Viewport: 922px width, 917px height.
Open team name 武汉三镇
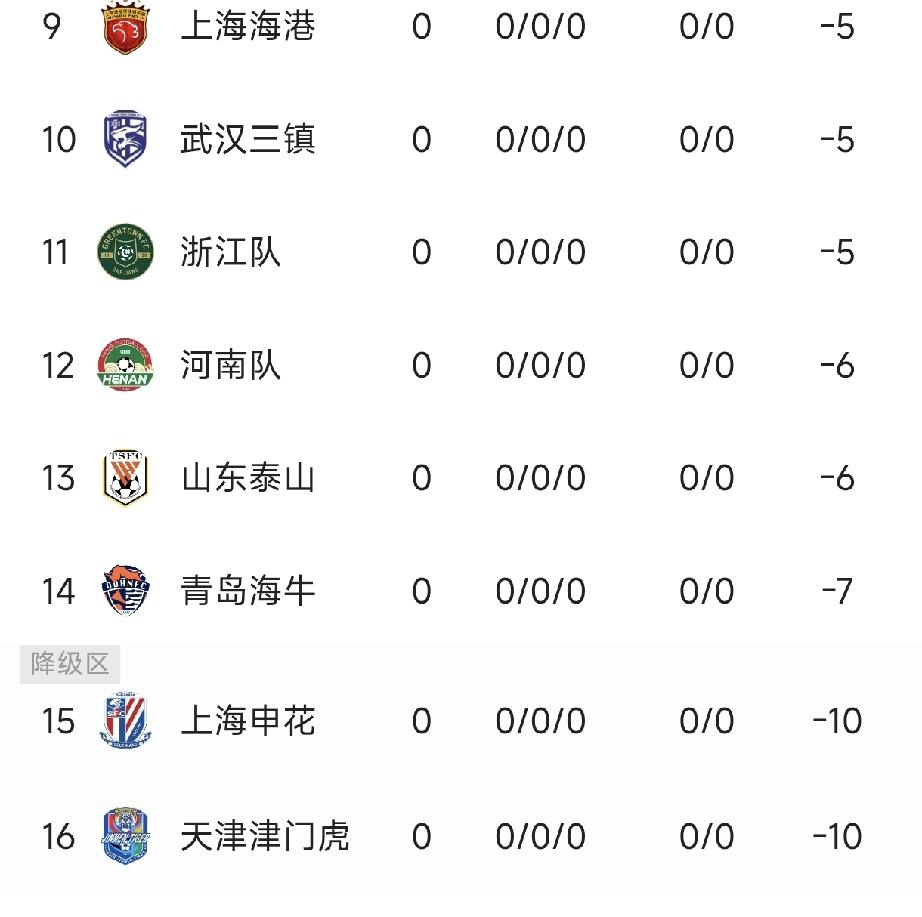coord(248,139)
